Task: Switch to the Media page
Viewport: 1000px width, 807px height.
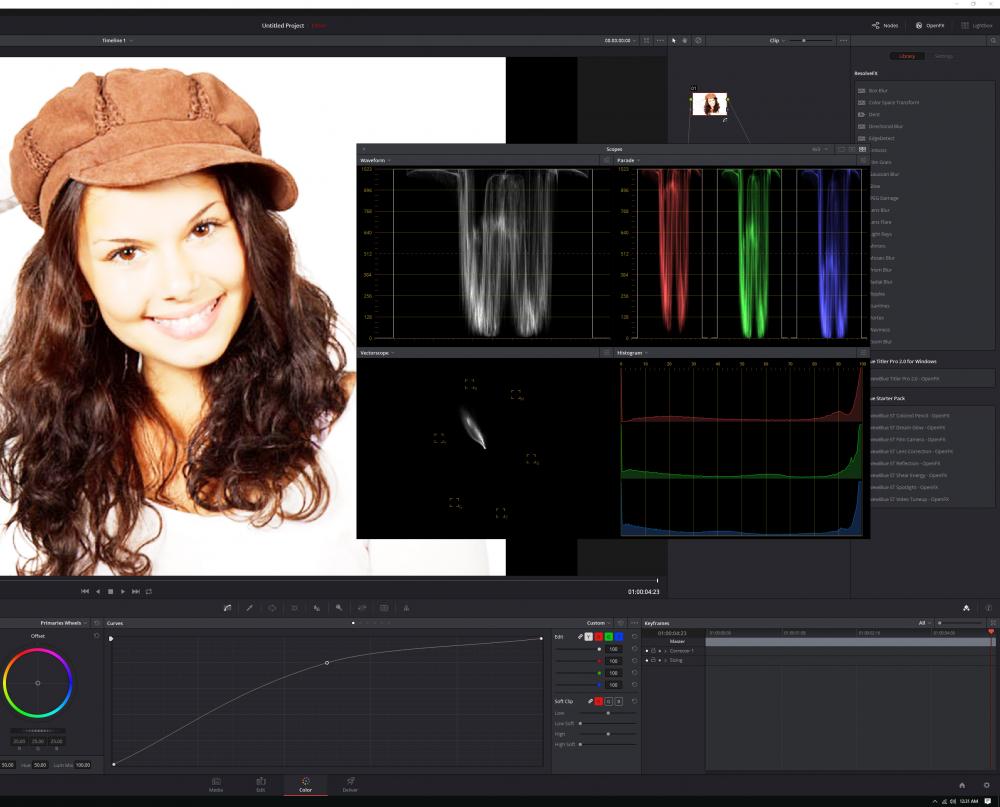Action: 216,785
